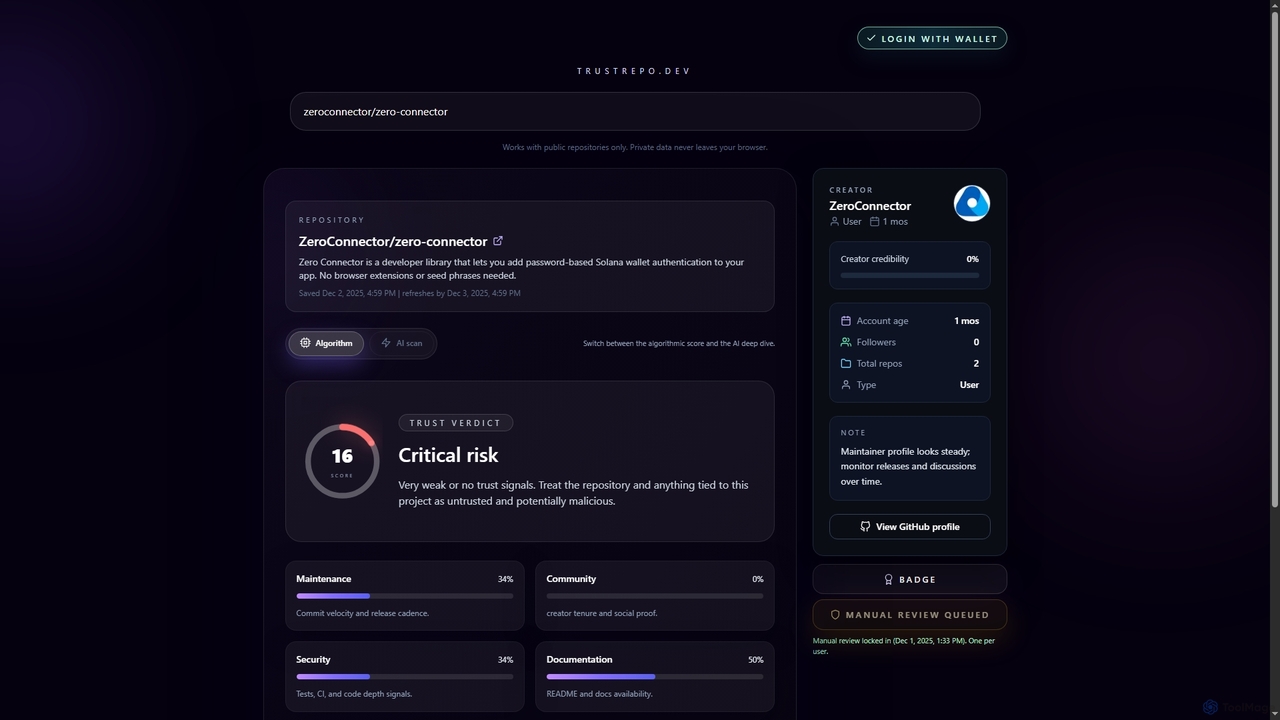Click the Account age calendar icon

(846, 321)
